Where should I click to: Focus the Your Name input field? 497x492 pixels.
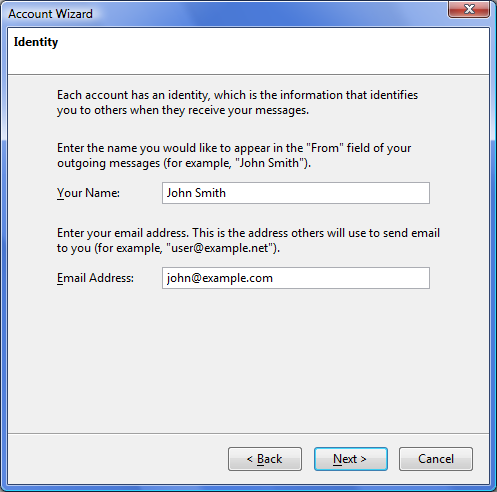tap(296, 193)
